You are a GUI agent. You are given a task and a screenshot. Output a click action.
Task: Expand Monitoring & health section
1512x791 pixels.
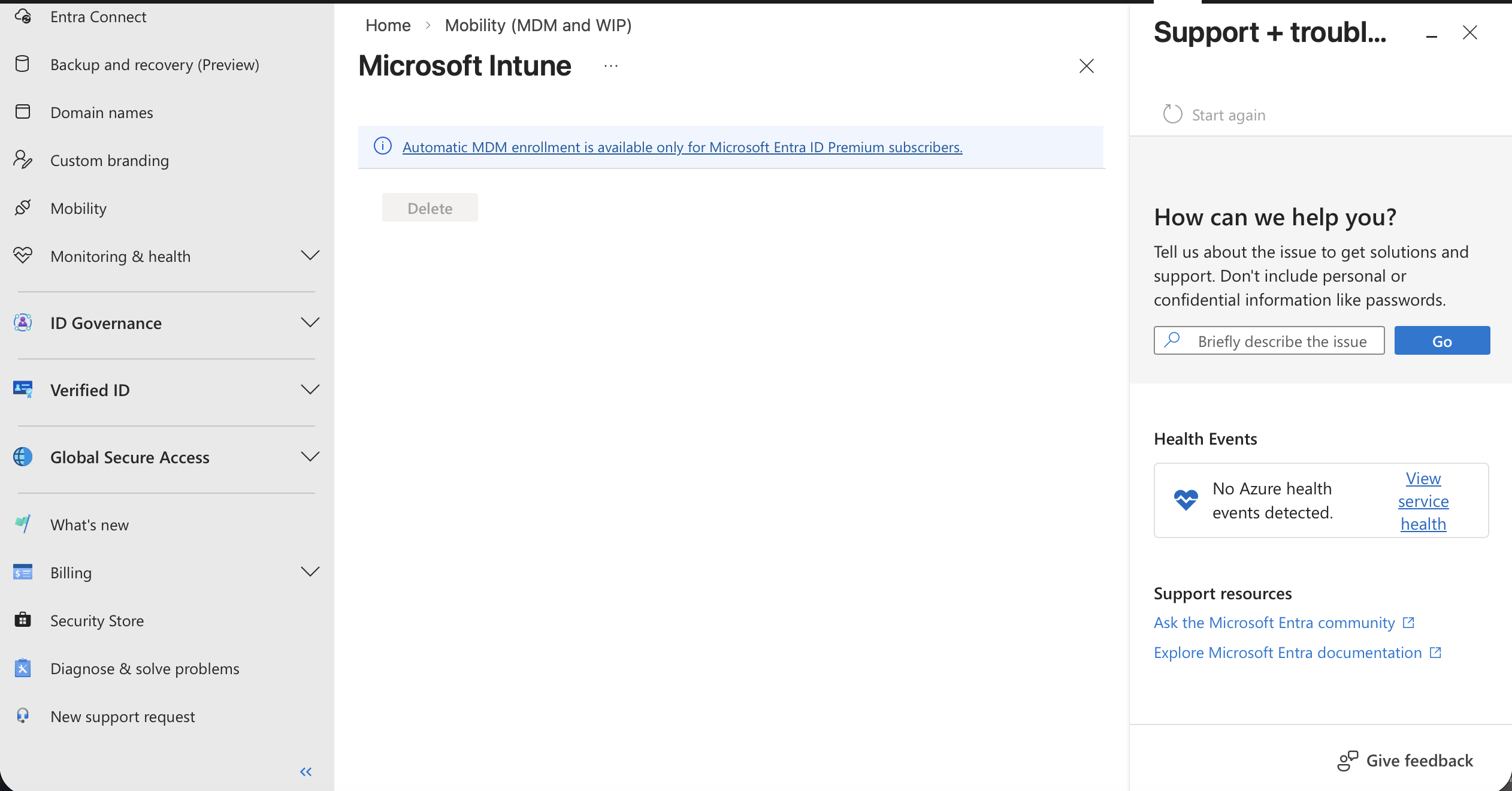click(310, 256)
